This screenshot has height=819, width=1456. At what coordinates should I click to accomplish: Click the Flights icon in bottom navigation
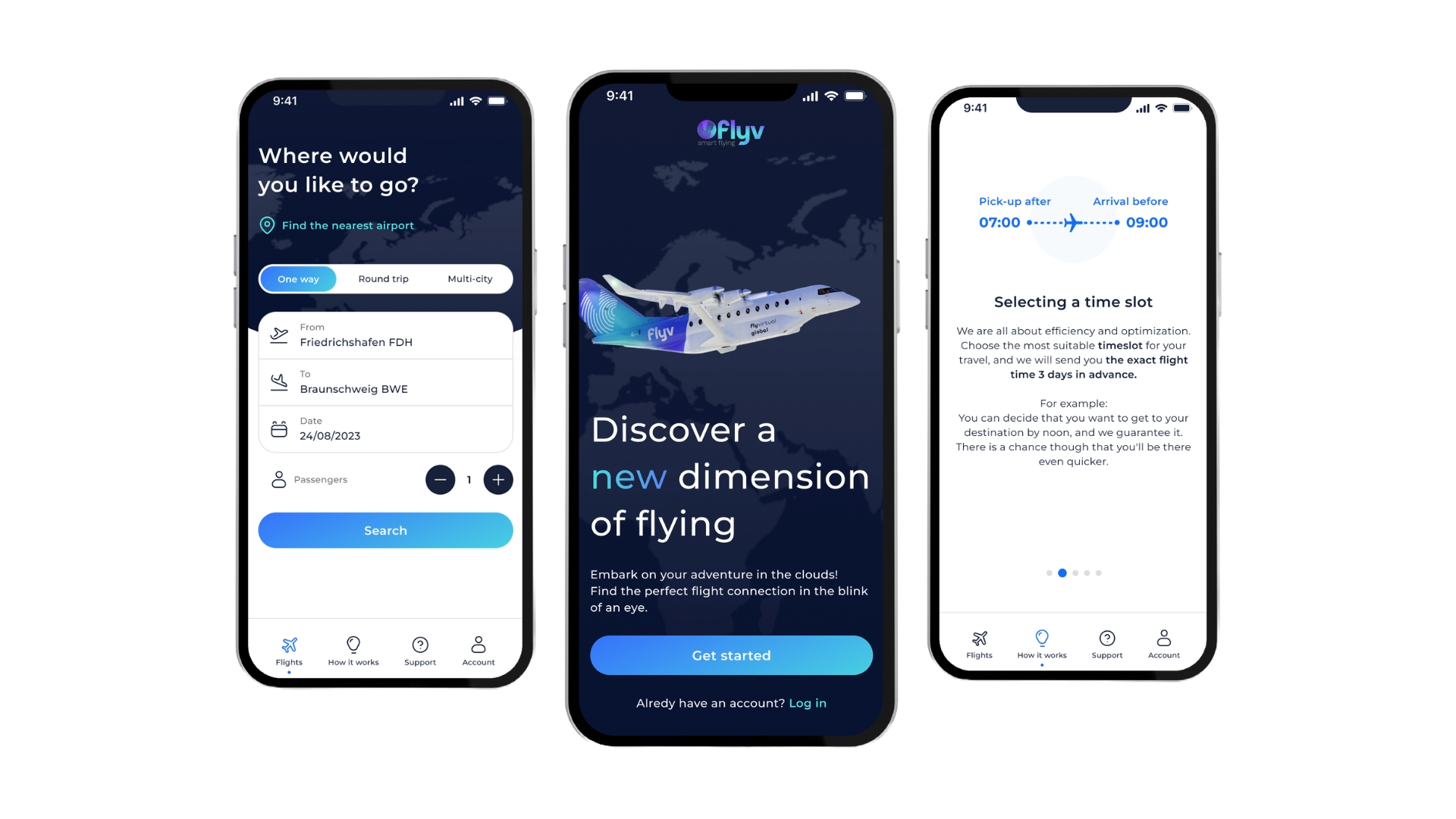pos(289,647)
